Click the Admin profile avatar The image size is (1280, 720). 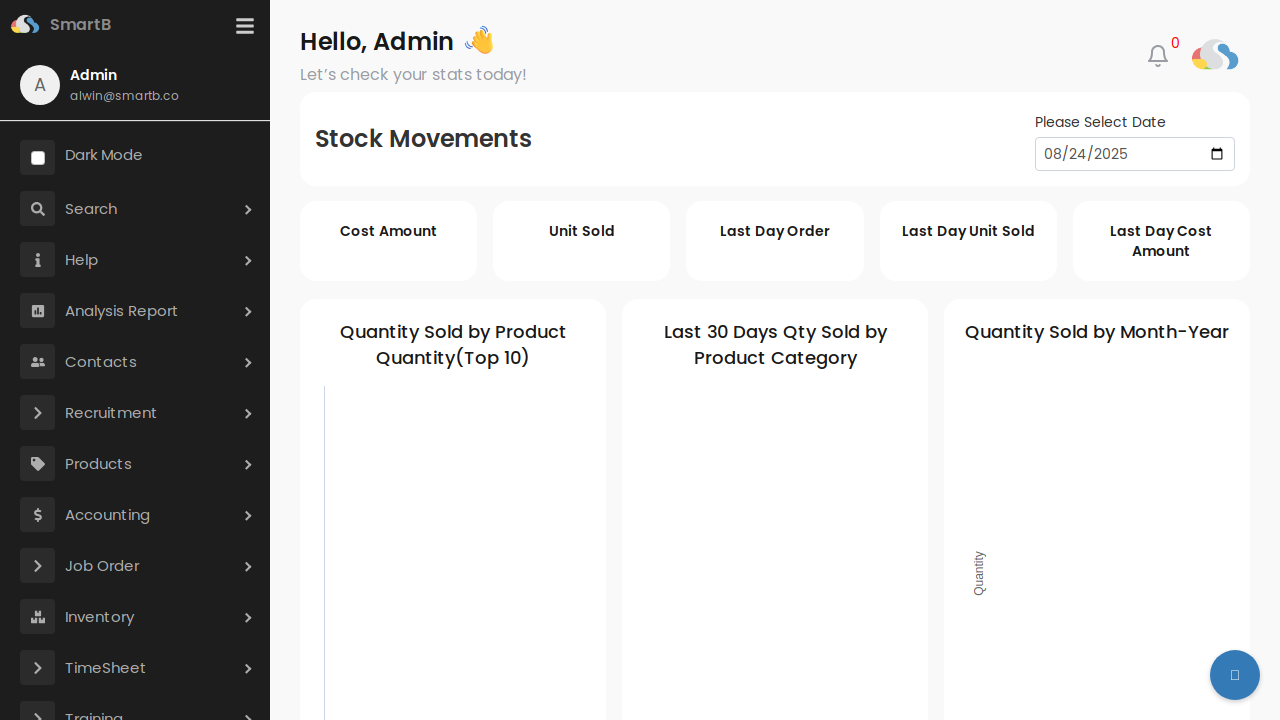(40, 85)
